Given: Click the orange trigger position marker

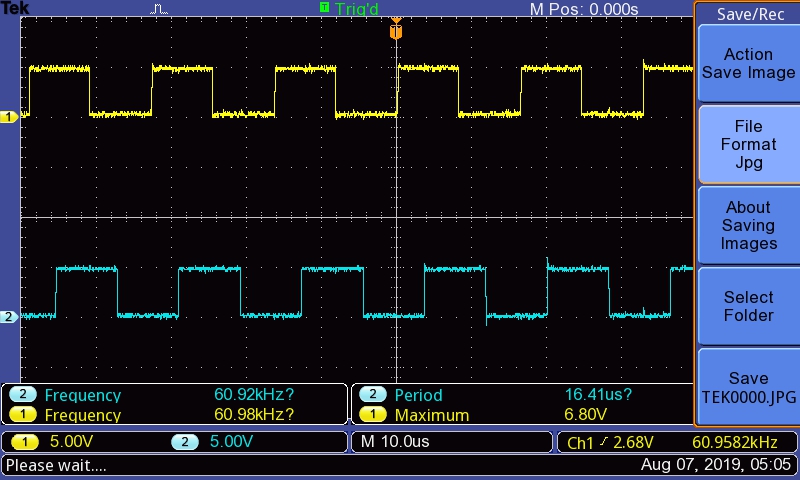Looking at the screenshot, I should pos(396,32).
